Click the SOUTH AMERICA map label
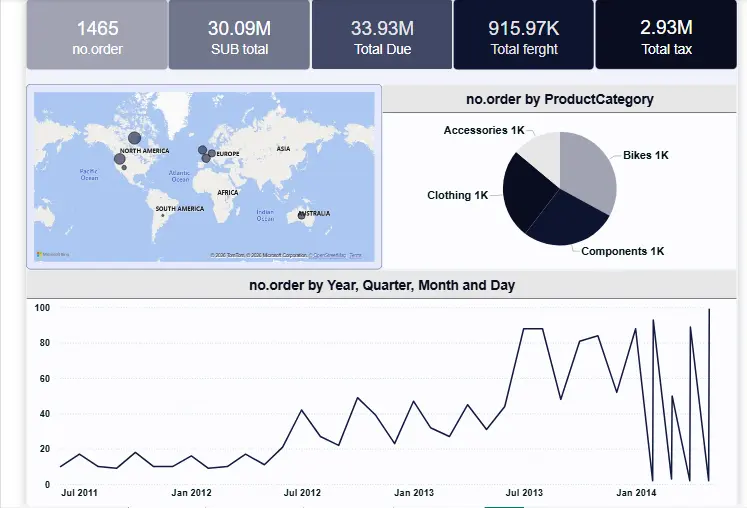 coord(180,209)
